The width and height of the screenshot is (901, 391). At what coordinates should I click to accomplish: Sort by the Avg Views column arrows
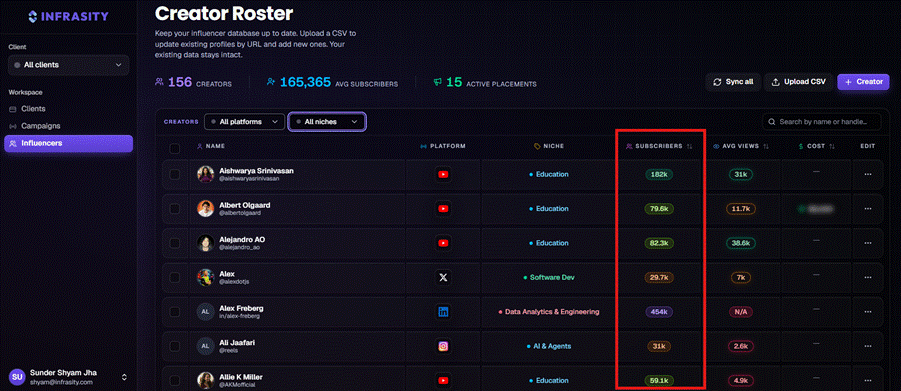[766, 147]
